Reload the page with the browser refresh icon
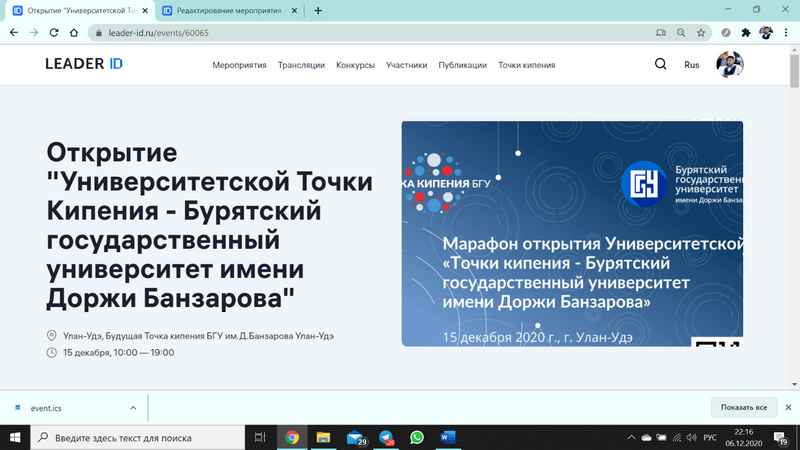This screenshot has height=450, width=800. (x=56, y=32)
